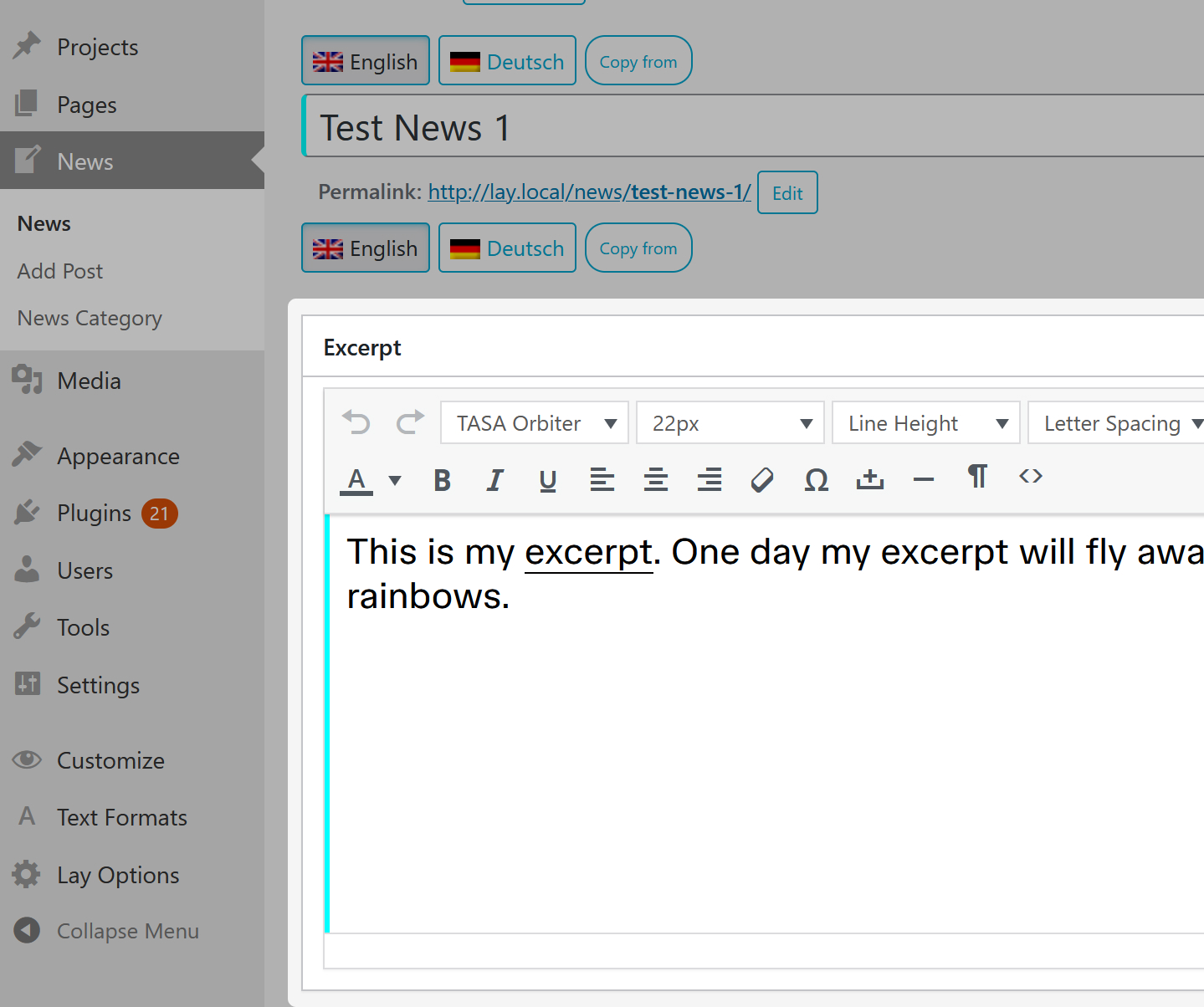Click the Undo arrow in excerpt editor
The height and width of the screenshot is (1007, 1204).
[x=356, y=423]
